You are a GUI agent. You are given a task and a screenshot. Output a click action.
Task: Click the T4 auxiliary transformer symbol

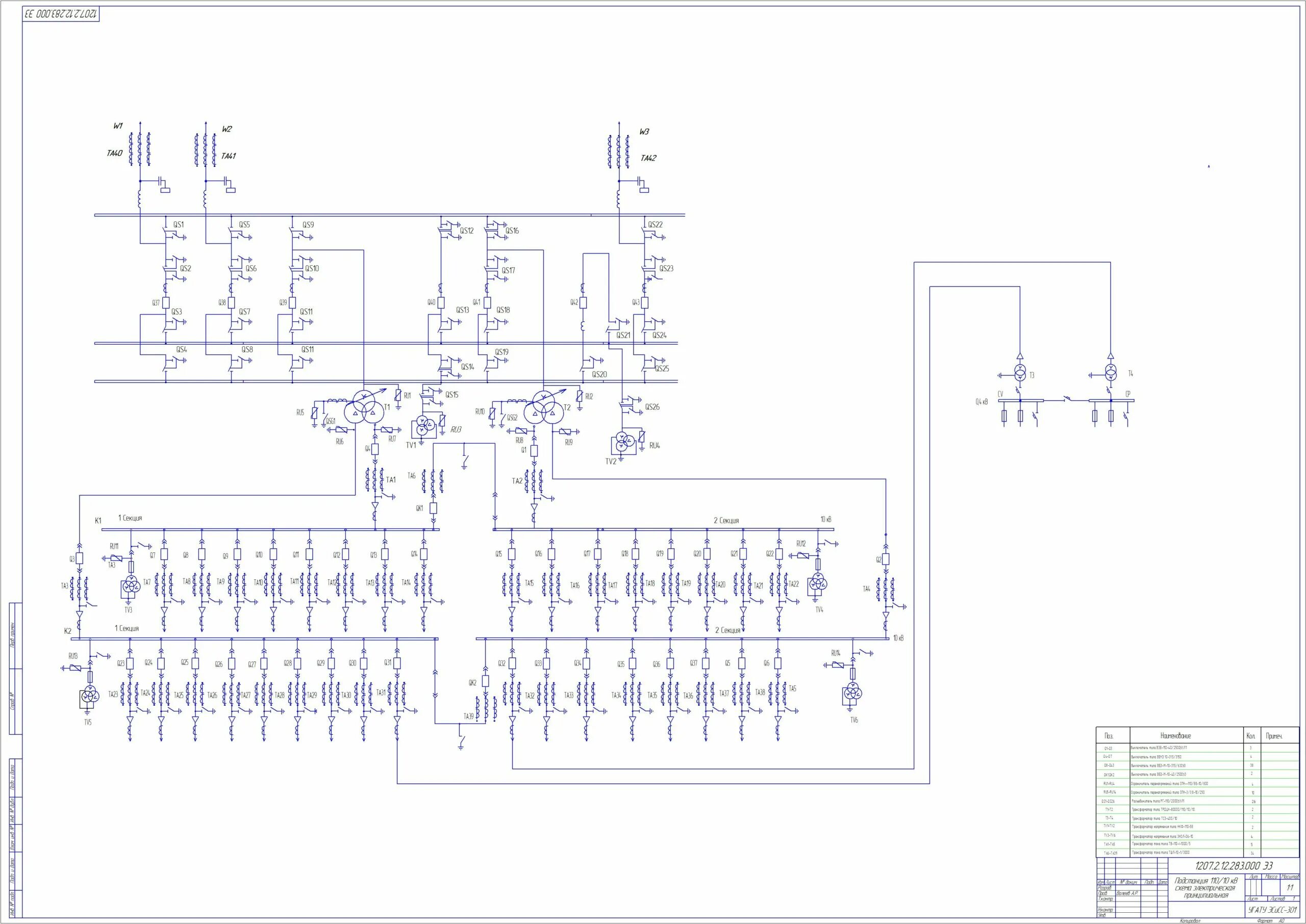click(x=1110, y=373)
